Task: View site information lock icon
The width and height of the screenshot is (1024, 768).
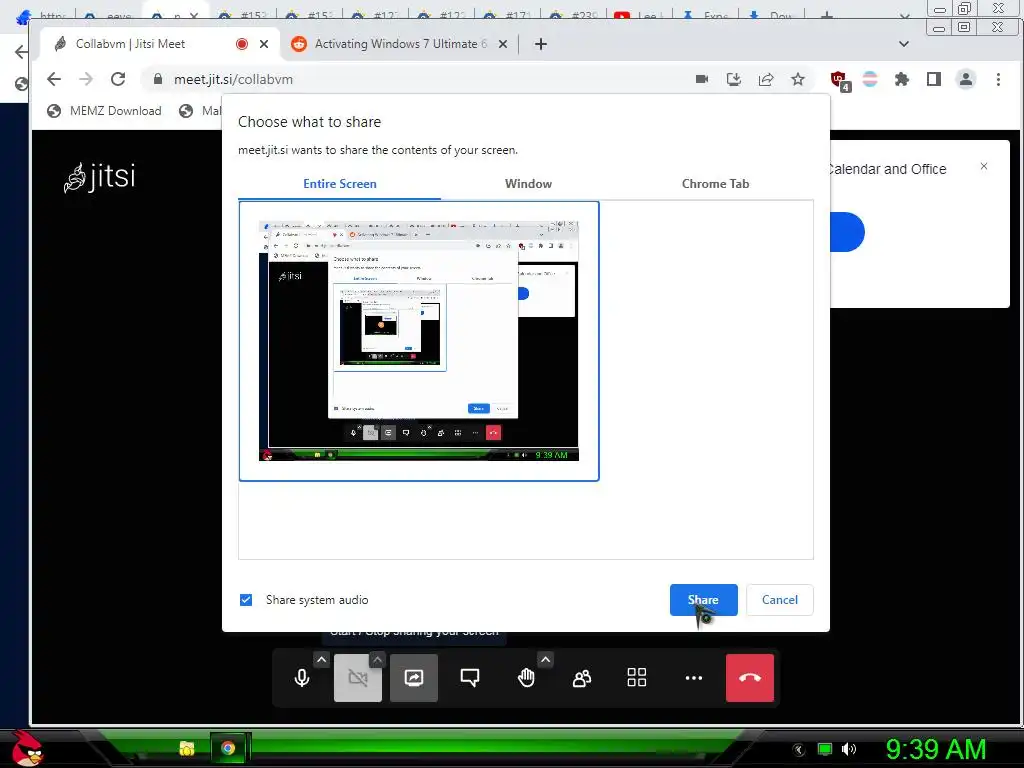Action: tap(157, 79)
